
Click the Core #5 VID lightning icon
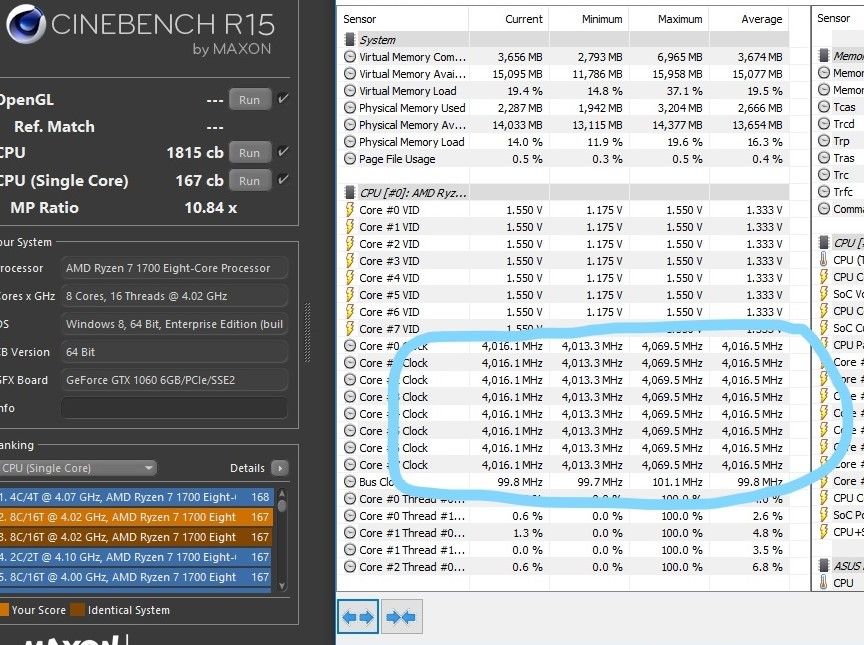349,295
